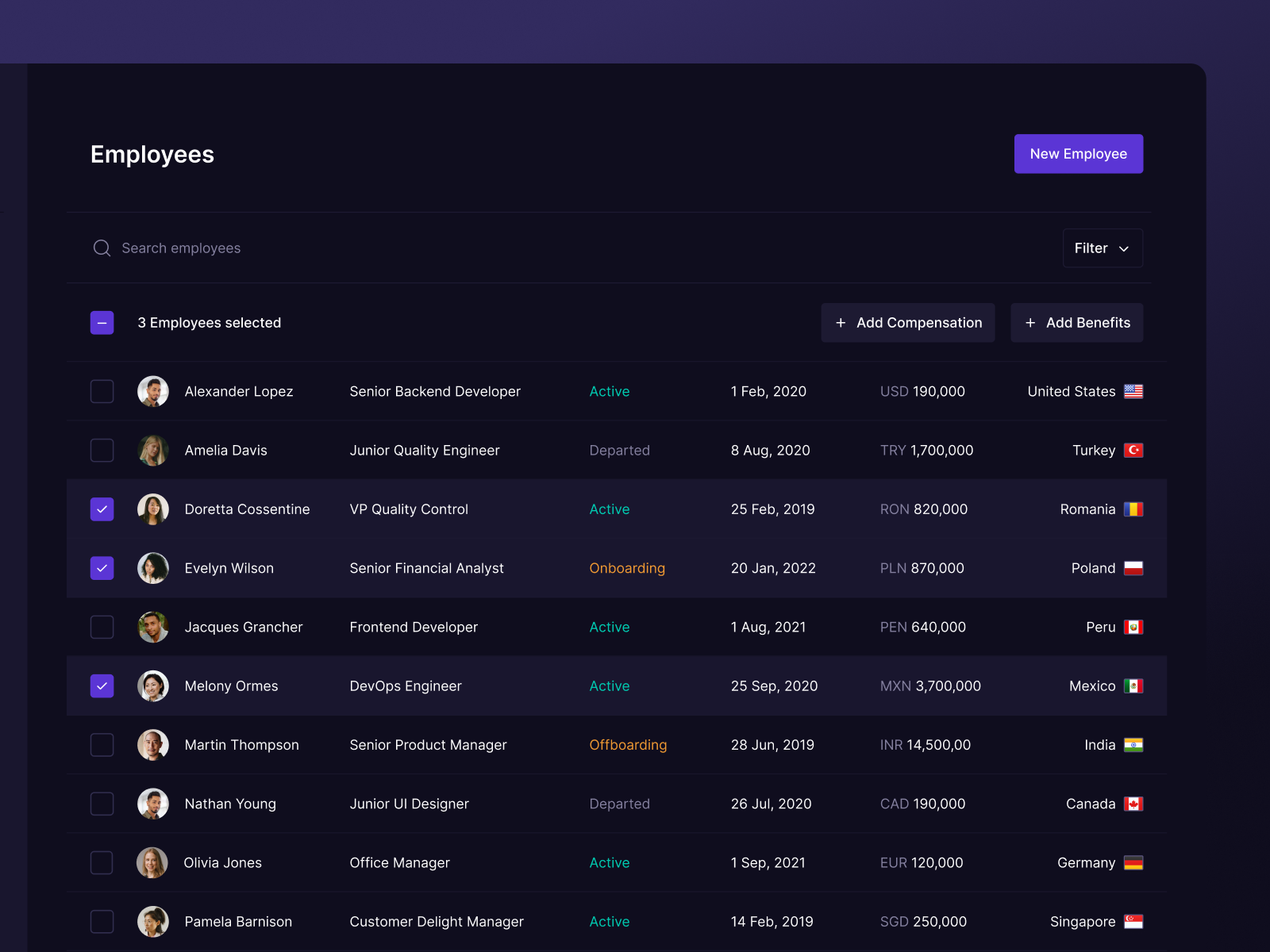Open the Filter dropdown
1270x952 pixels.
pos(1102,248)
